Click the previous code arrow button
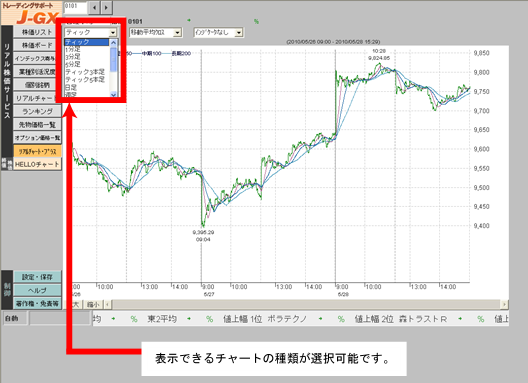This screenshot has height=383, width=528. 95,7
